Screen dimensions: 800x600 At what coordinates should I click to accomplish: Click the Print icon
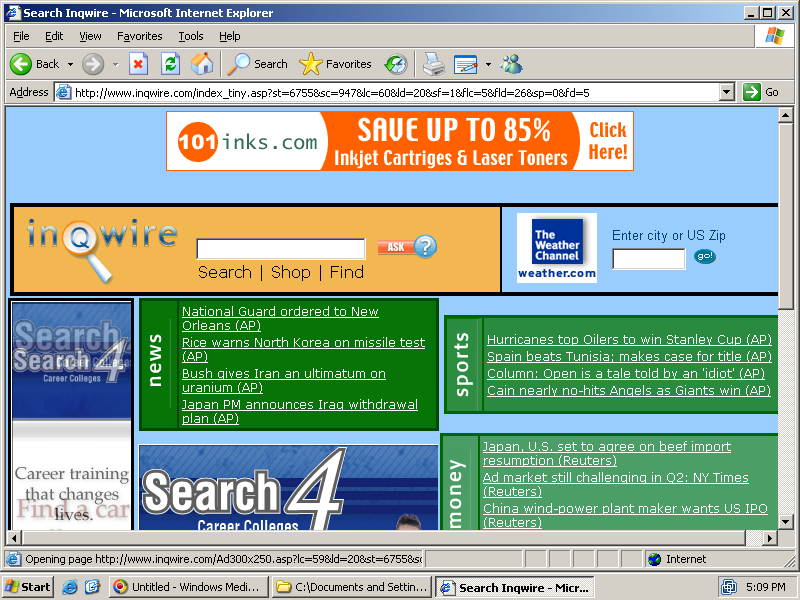[434, 64]
